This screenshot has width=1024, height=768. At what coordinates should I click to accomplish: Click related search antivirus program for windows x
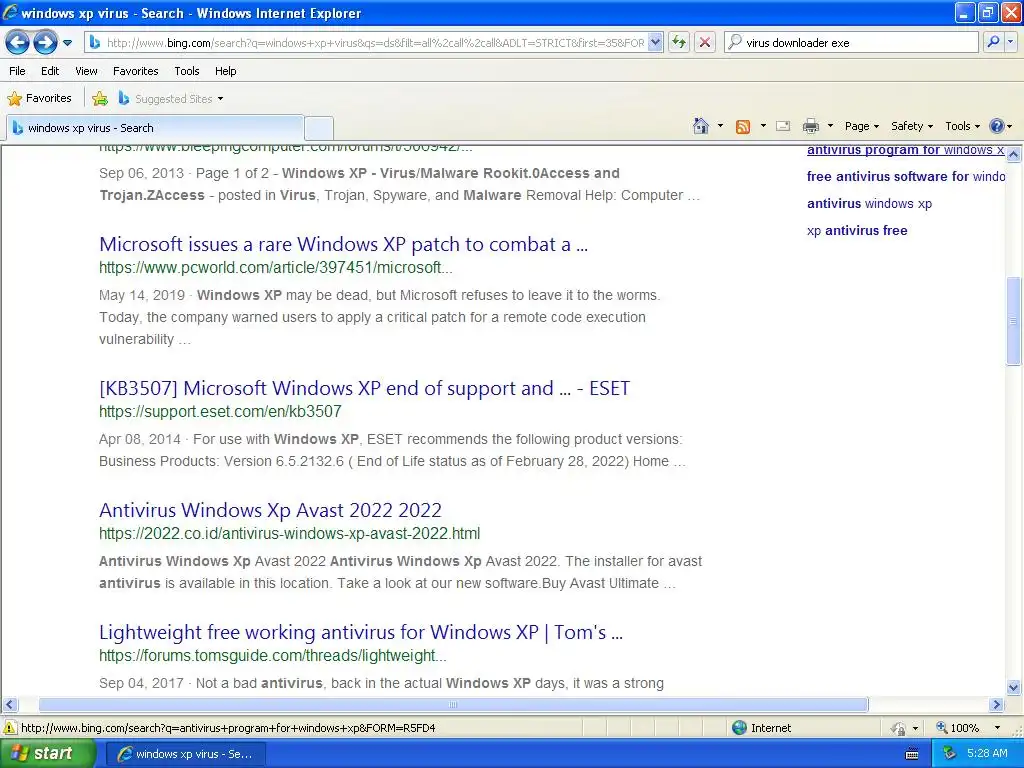pos(905,150)
